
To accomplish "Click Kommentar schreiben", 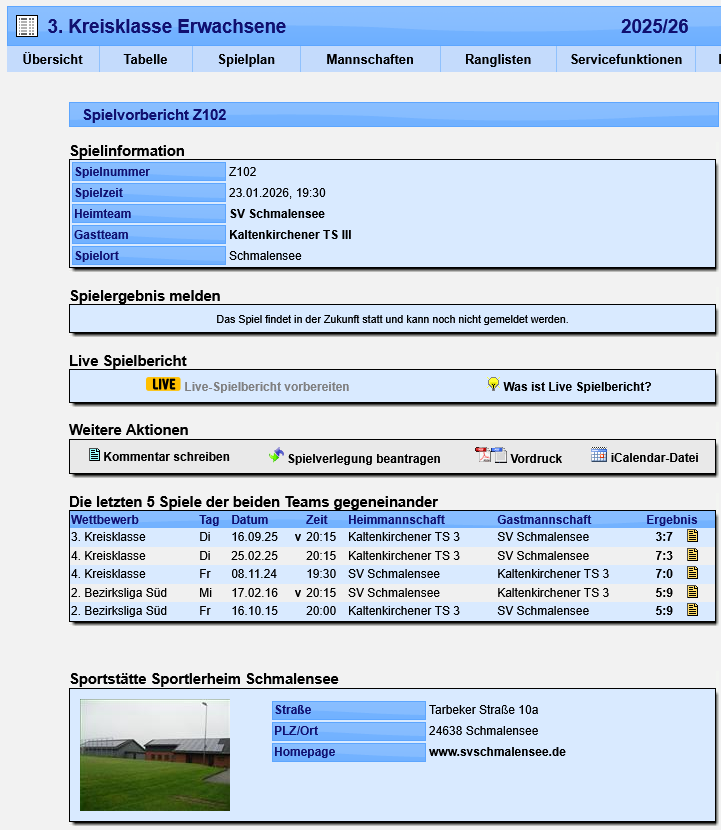I will click(x=166, y=457).
